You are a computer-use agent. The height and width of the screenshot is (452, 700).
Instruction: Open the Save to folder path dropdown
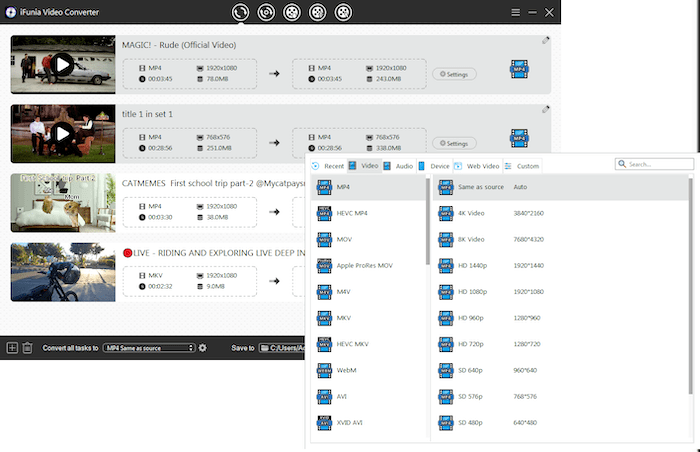point(281,348)
